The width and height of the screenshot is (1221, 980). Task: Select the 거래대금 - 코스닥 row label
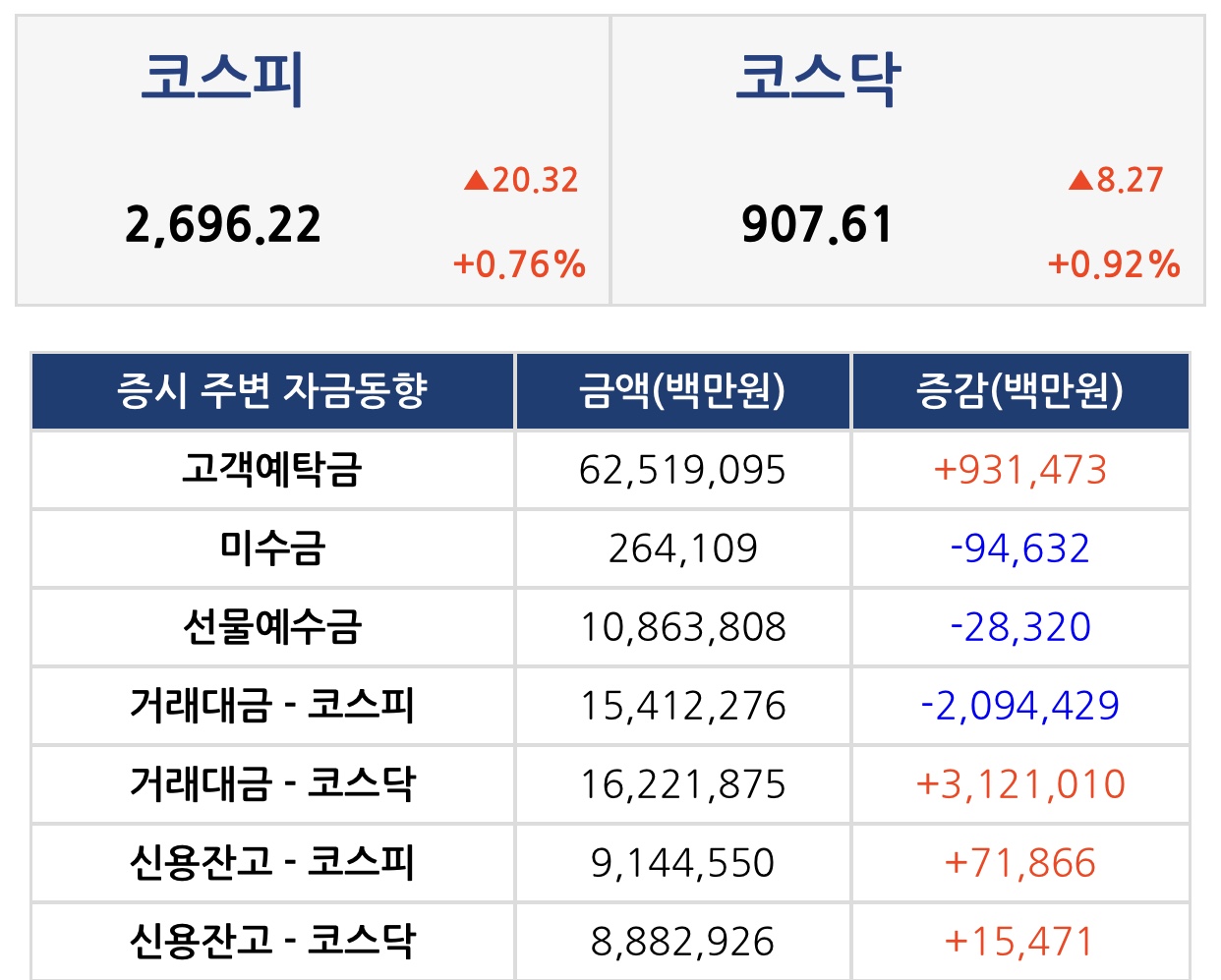click(x=272, y=783)
